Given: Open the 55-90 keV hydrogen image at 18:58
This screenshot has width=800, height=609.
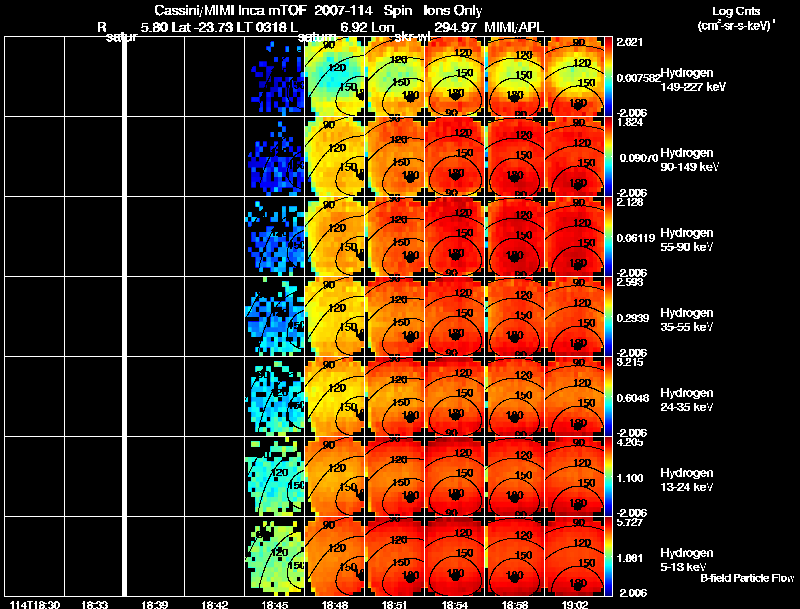Looking at the screenshot, I should click(515, 237).
